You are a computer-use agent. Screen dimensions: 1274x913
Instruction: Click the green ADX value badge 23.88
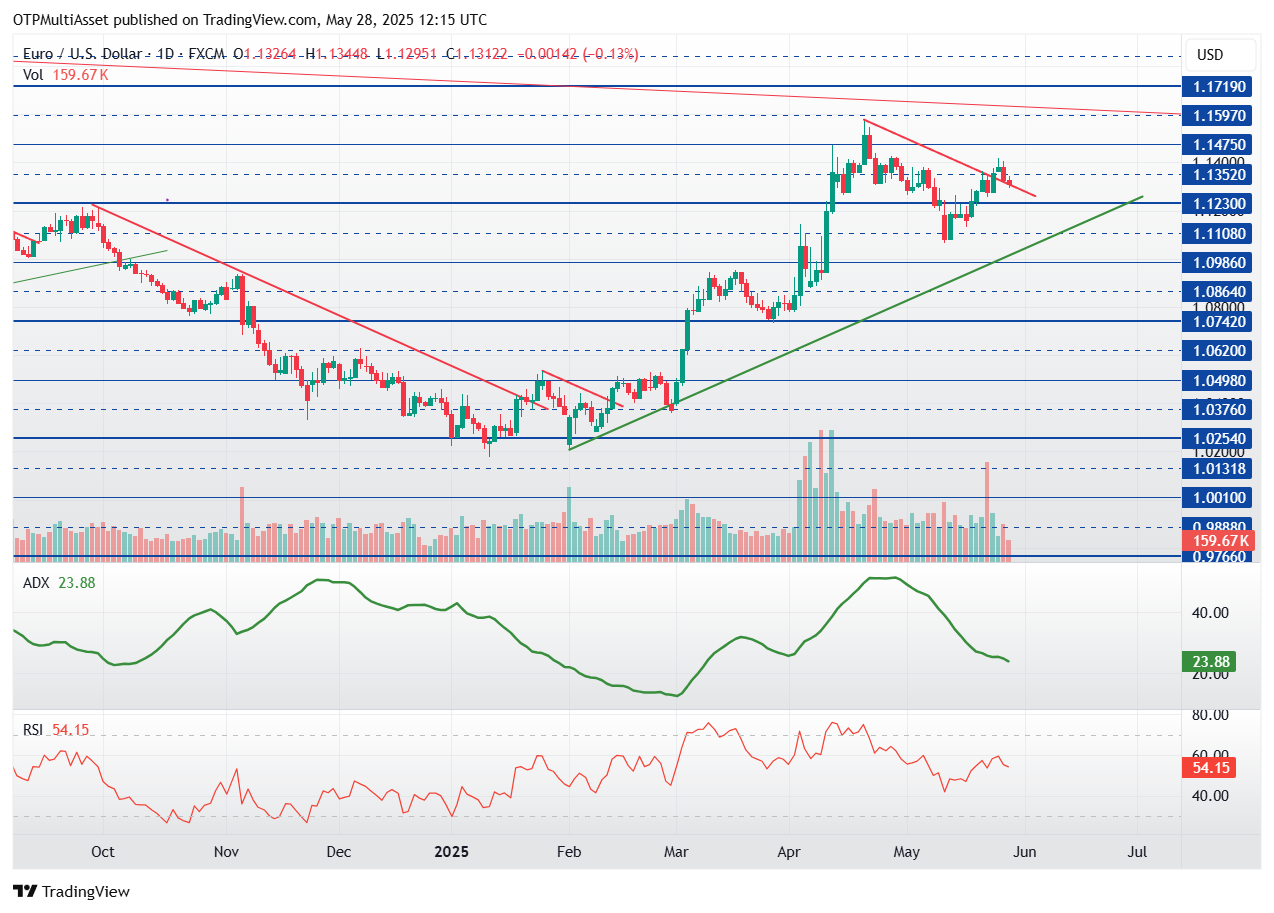tap(1211, 661)
